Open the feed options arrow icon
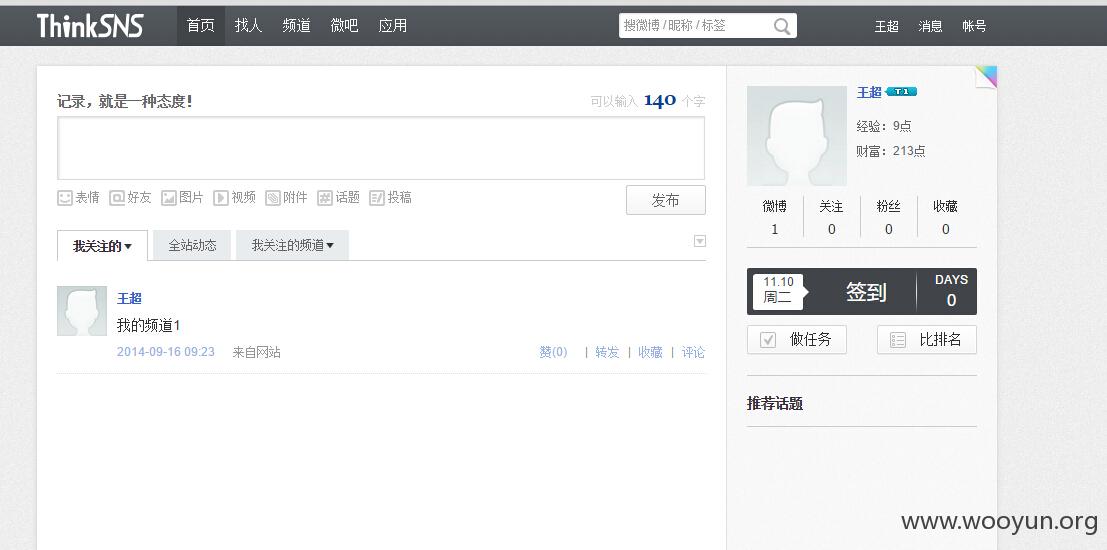Screen dimensions: 1107x550 700,241
